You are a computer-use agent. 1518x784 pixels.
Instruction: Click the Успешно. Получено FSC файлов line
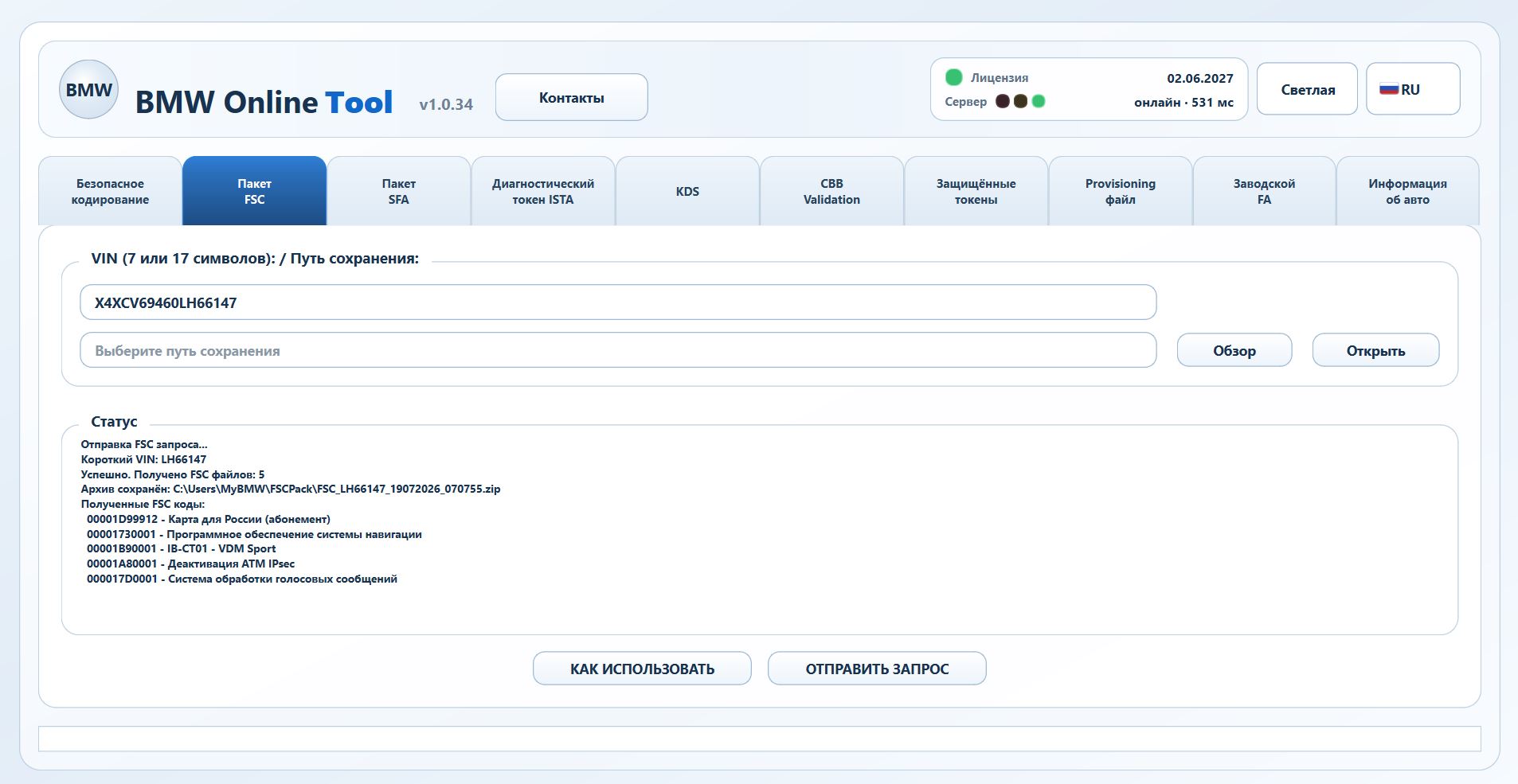tap(173, 474)
